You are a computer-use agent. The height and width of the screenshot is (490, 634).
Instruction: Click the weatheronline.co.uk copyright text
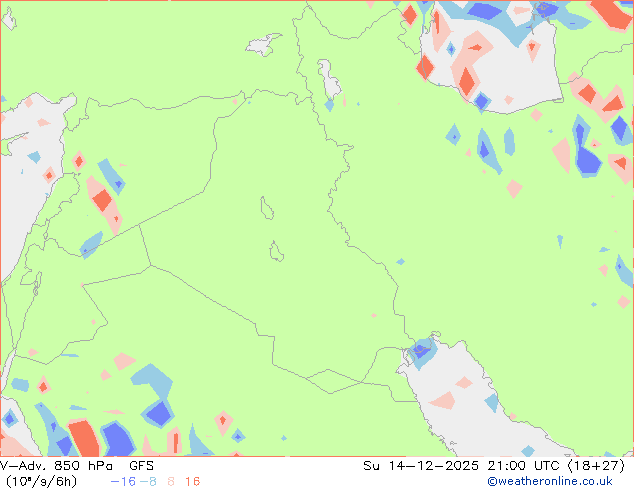pyautogui.click(x=550, y=481)
